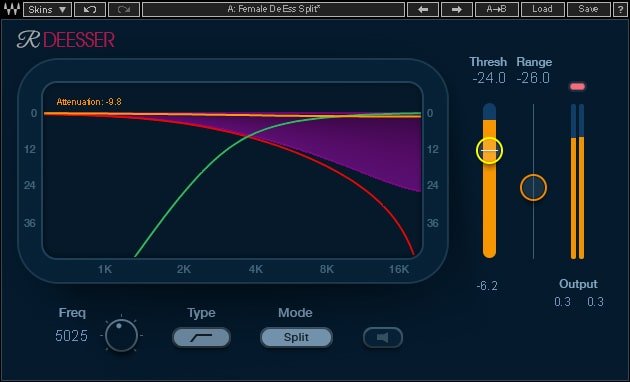
Task: Open the Skins dropdown
Action: pos(47,9)
